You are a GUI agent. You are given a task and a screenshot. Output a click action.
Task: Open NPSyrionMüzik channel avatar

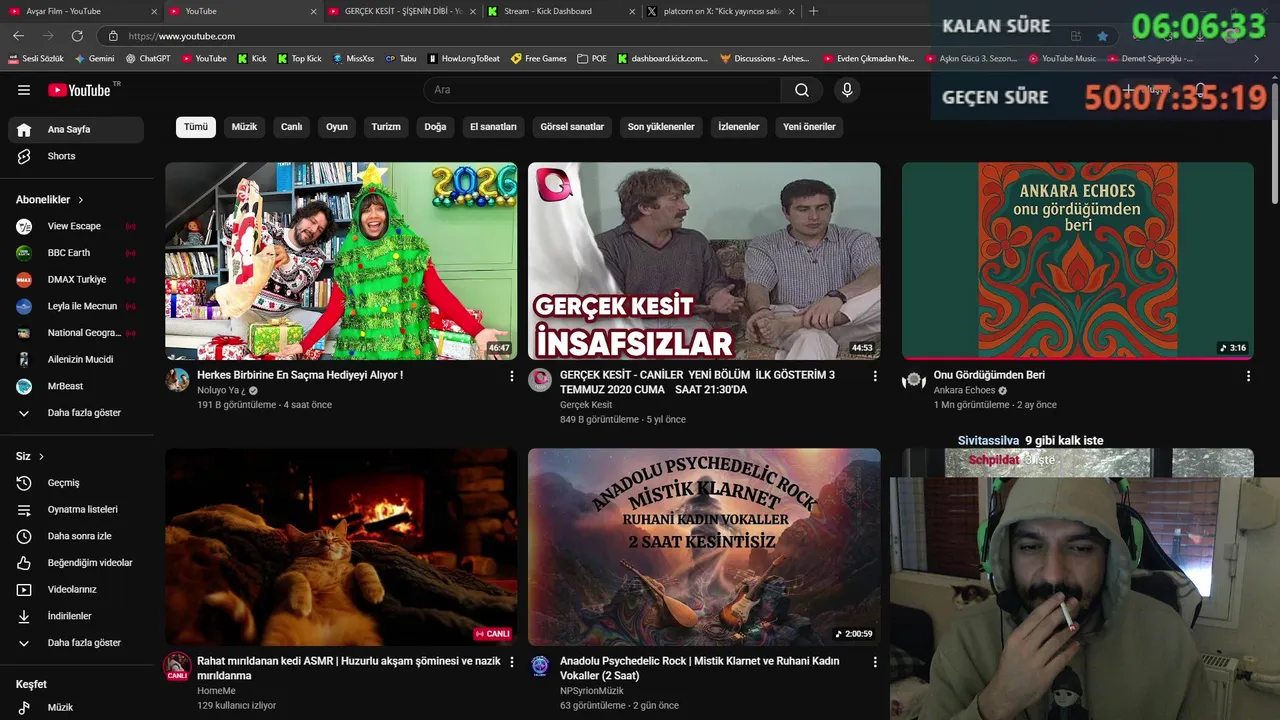540,666
